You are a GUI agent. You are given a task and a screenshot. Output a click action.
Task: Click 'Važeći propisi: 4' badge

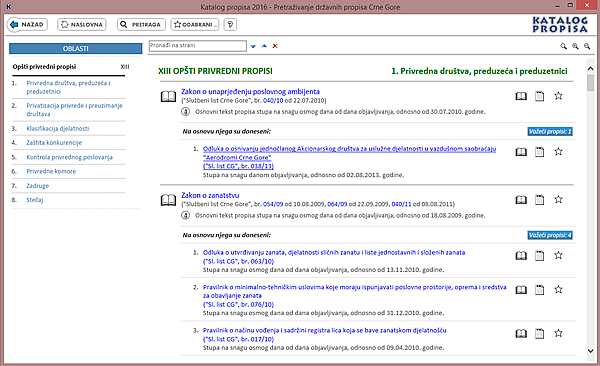550,235
